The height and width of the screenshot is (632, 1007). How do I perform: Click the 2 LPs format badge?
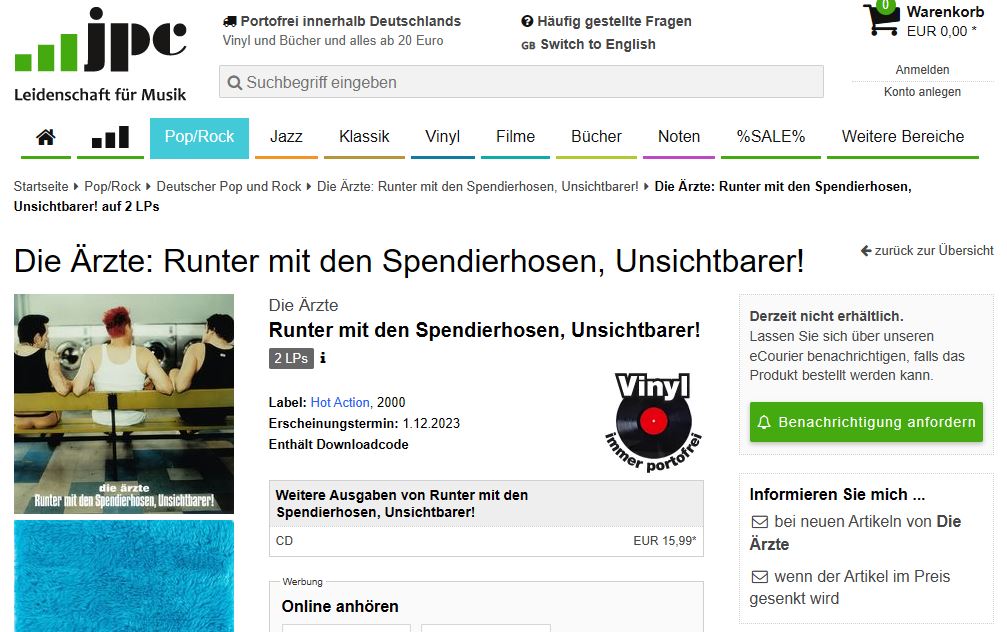click(x=291, y=358)
